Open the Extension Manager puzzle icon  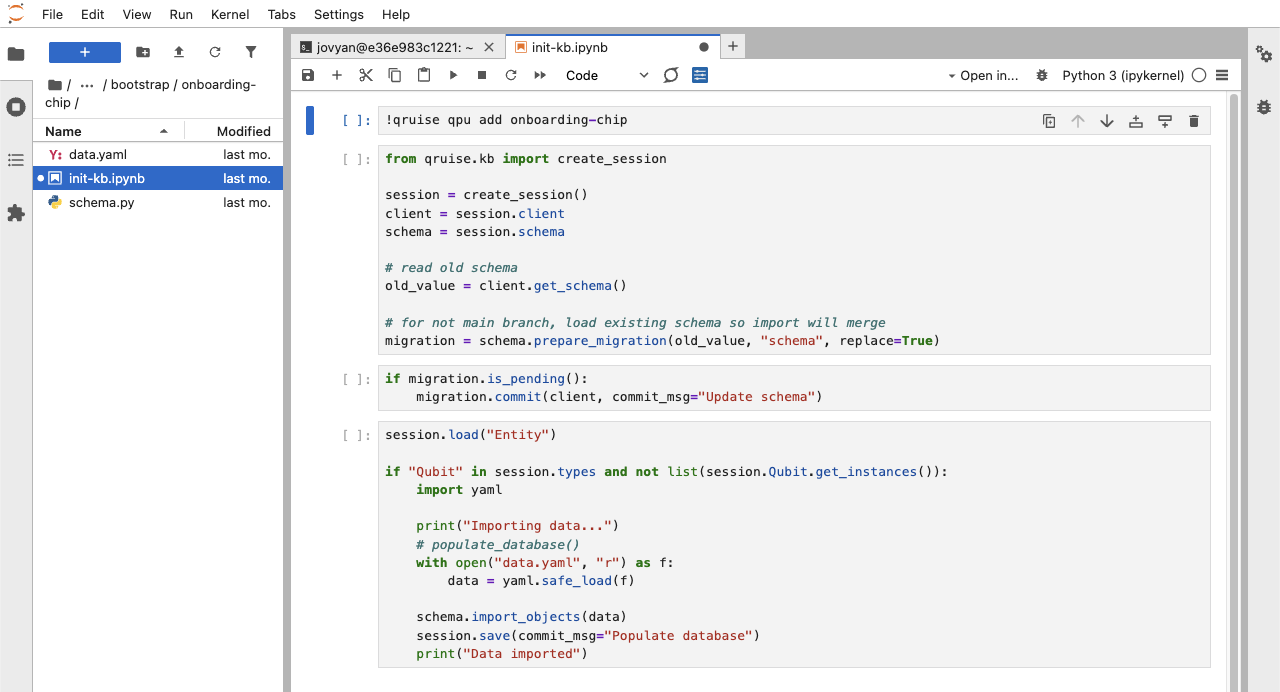pos(16,213)
